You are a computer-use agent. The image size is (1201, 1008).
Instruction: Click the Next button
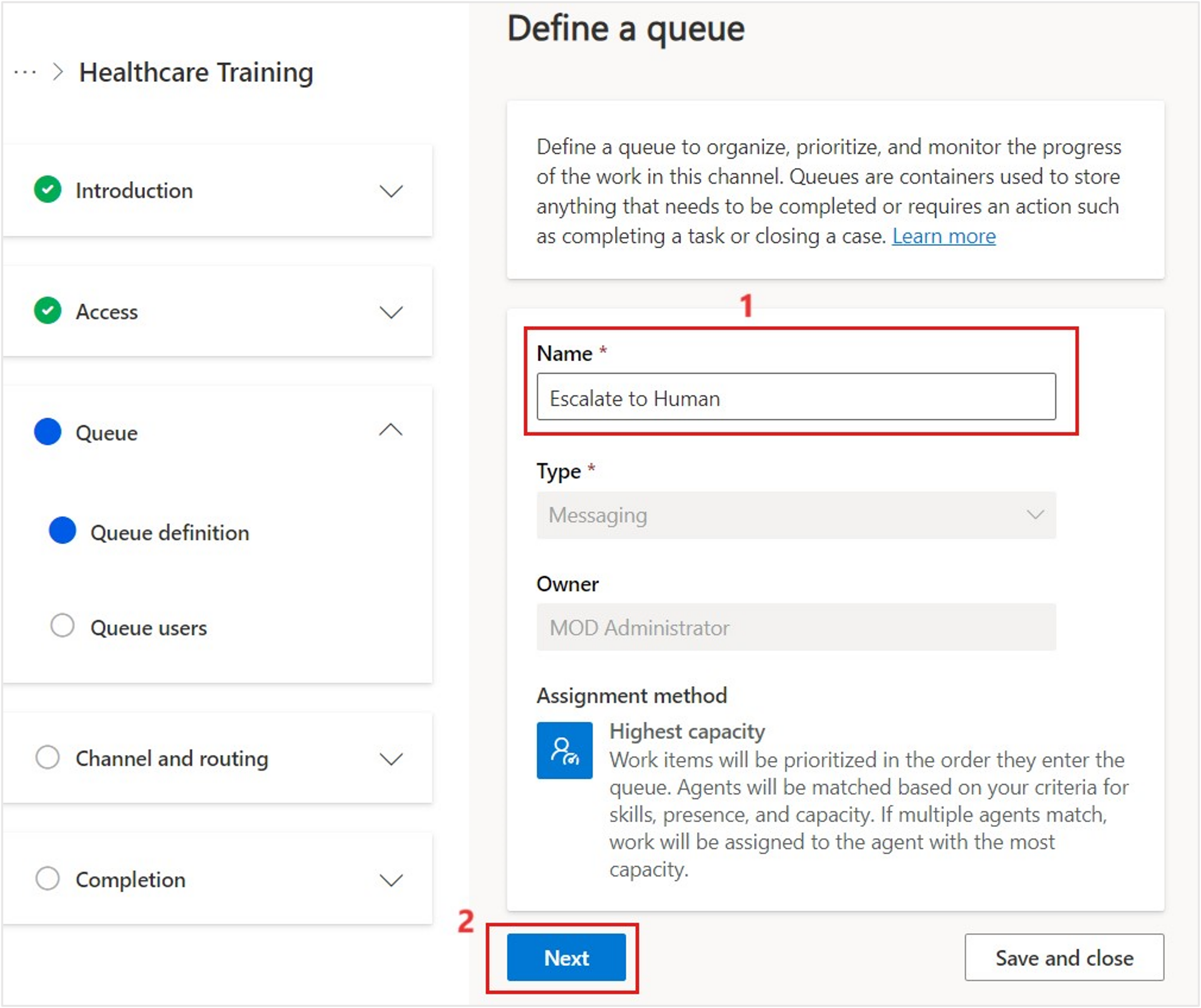pos(566,958)
